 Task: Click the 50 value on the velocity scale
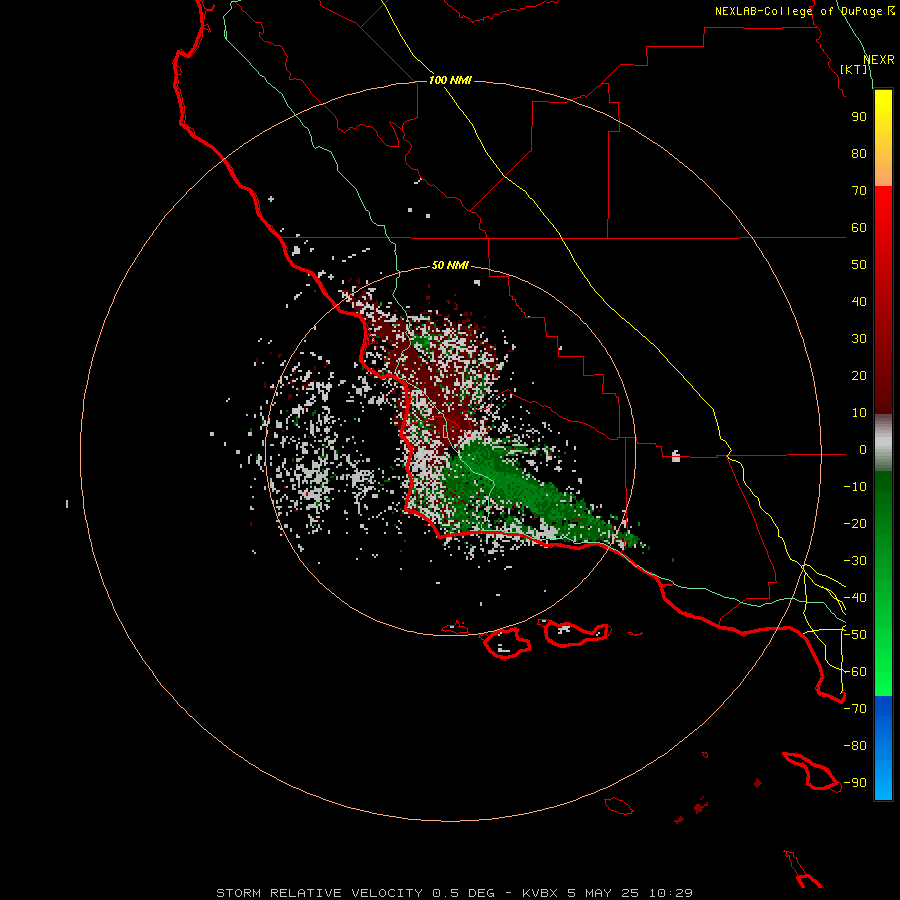tap(859, 265)
